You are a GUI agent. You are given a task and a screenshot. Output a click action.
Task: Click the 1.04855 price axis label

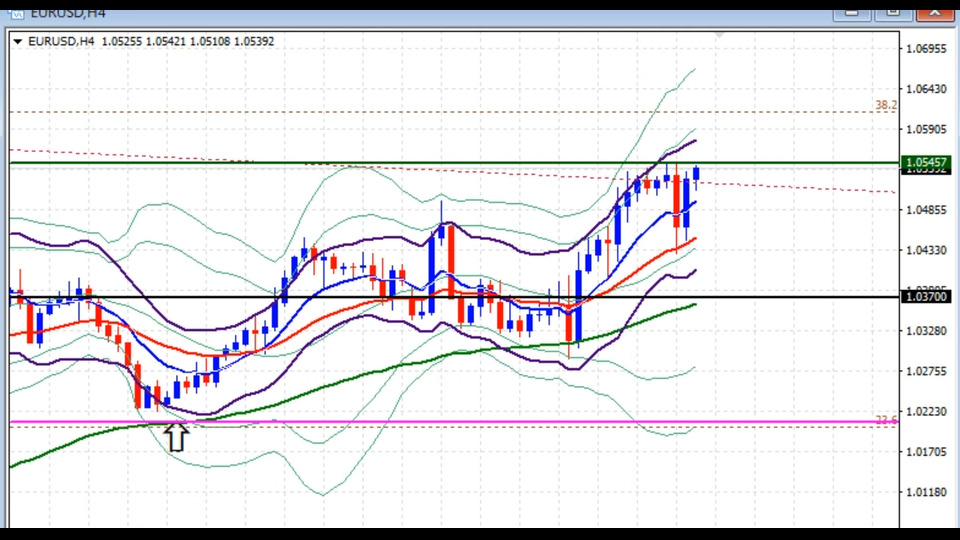click(x=926, y=210)
